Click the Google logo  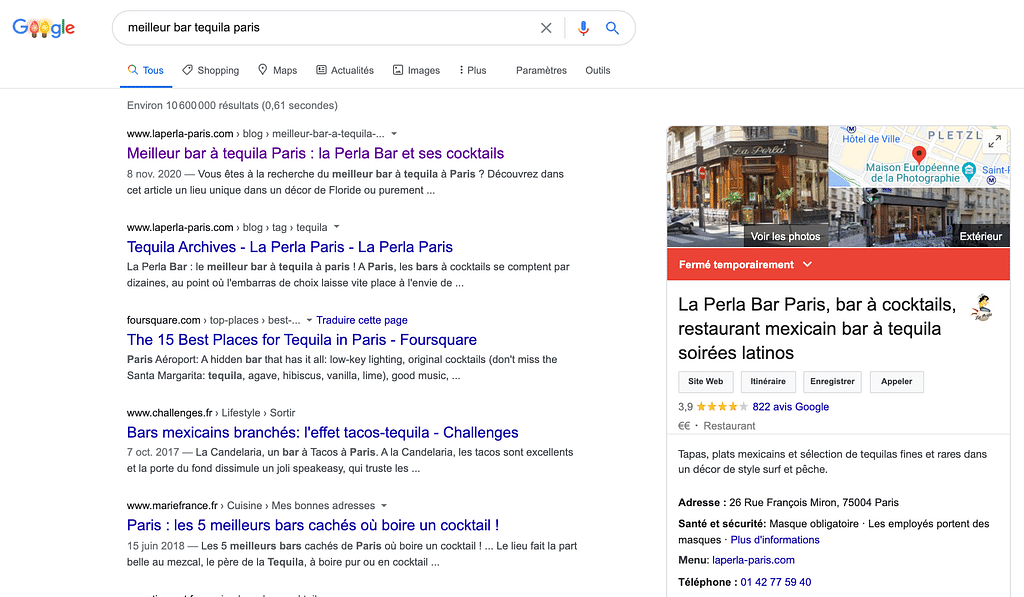(44, 28)
